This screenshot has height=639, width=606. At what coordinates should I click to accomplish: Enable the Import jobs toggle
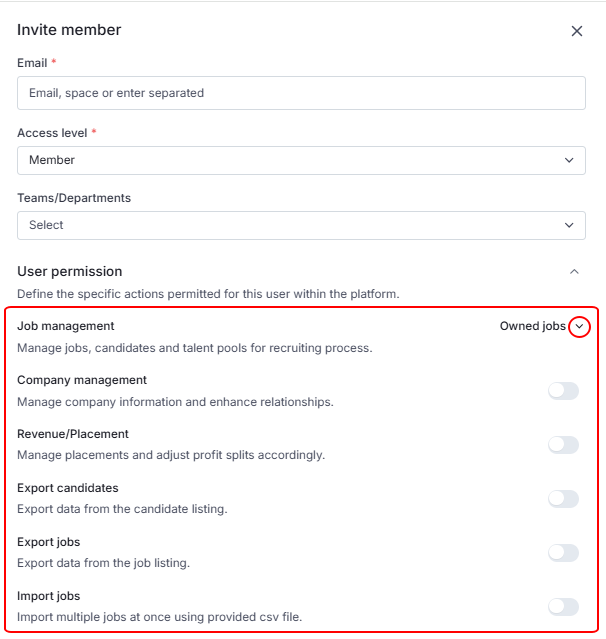563,607
